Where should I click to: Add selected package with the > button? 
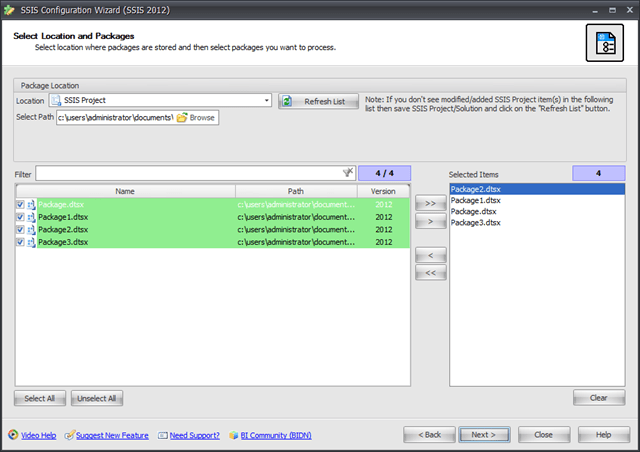tap(431, 221)
